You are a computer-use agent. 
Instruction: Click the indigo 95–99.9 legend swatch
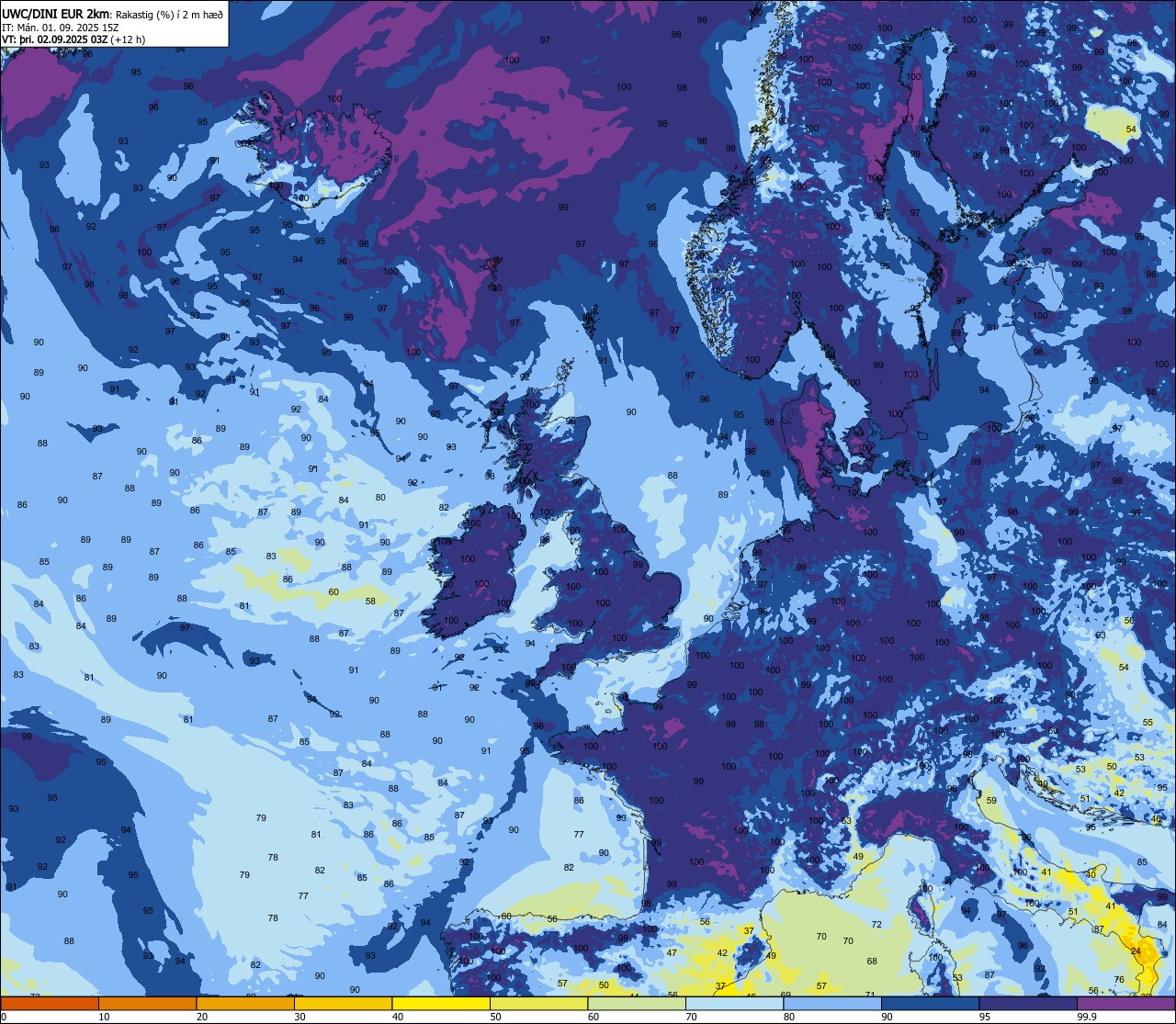[1028, 1003]
